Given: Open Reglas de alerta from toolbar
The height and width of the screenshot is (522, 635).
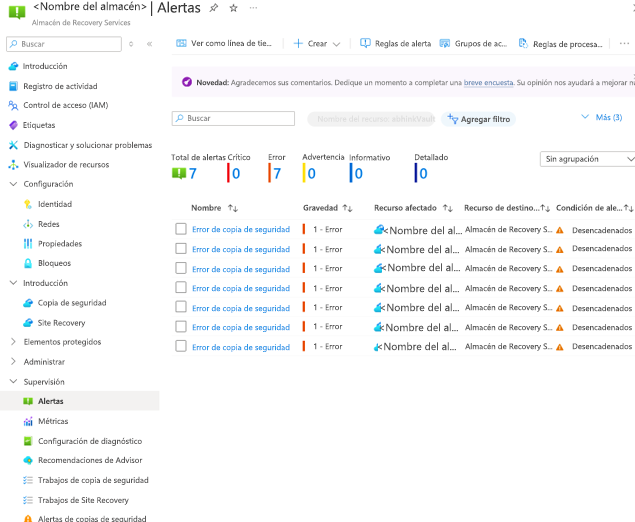Looking at the screenshot, I should click(x=396, y=43).
